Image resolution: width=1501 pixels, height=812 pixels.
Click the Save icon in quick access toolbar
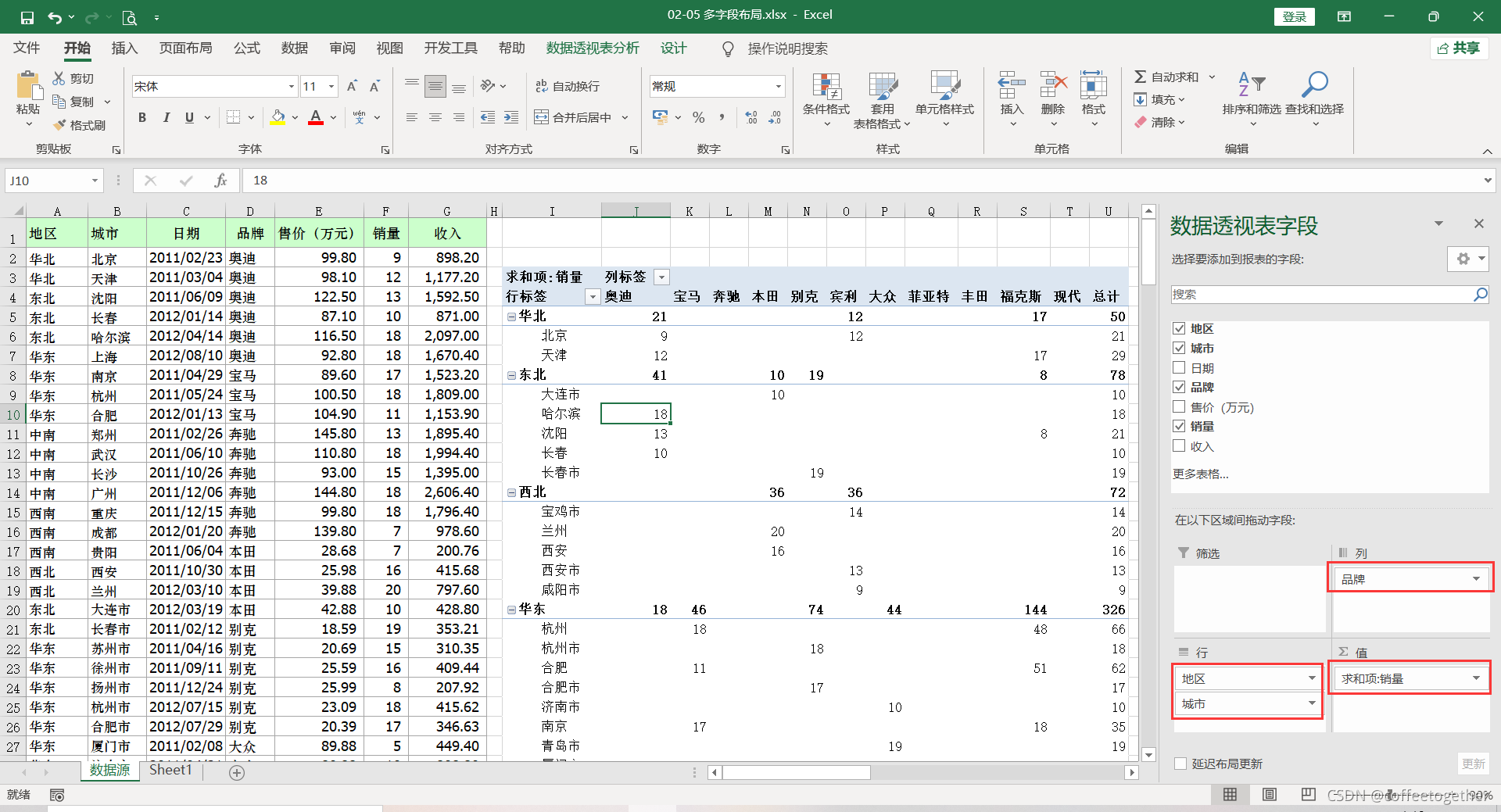click(27, 17)
